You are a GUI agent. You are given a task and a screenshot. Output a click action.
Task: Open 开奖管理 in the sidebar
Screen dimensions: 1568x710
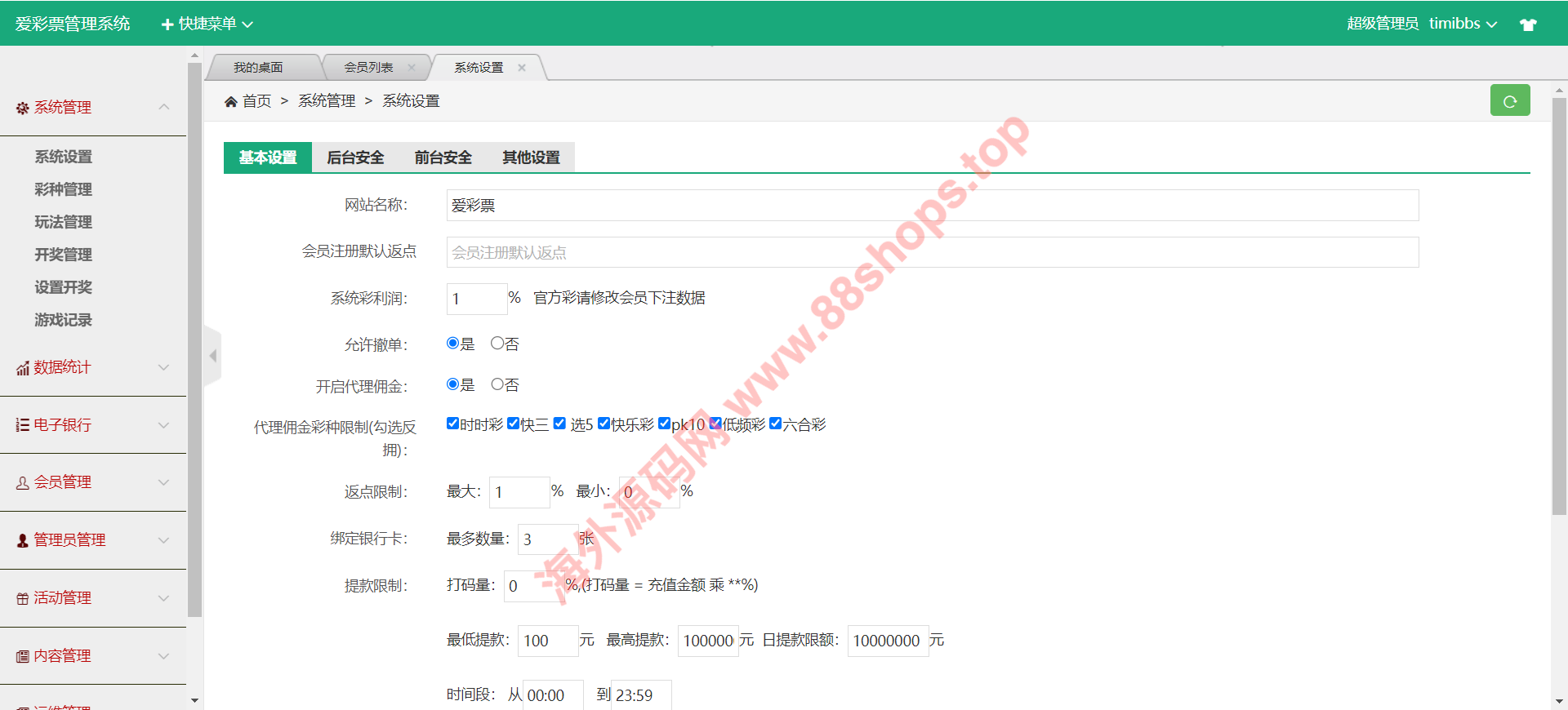[63, 255]
